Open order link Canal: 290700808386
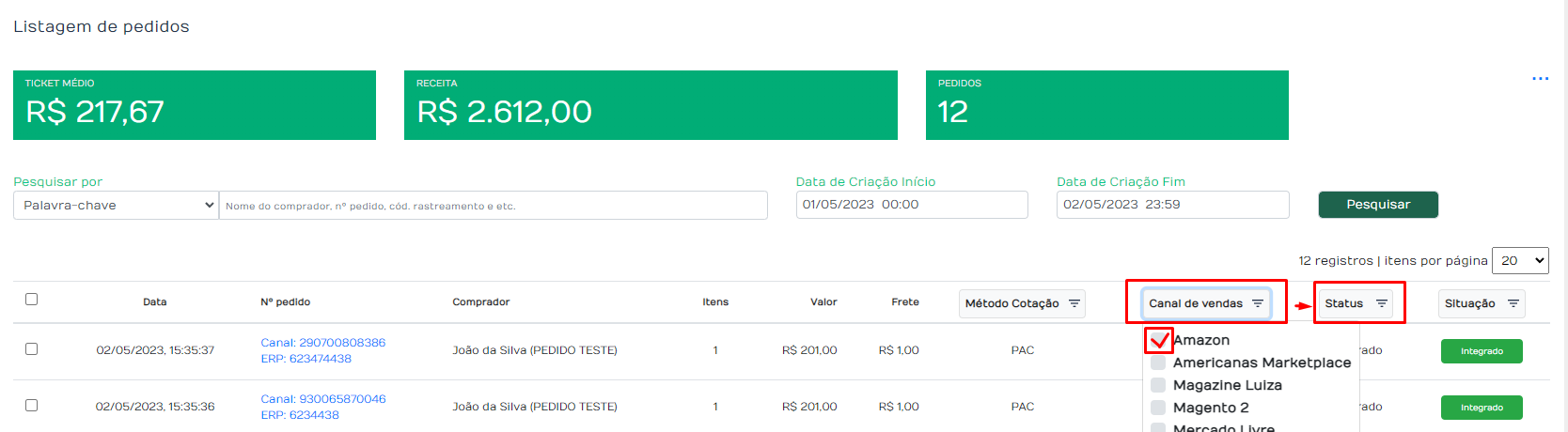 tap(322, 343)
